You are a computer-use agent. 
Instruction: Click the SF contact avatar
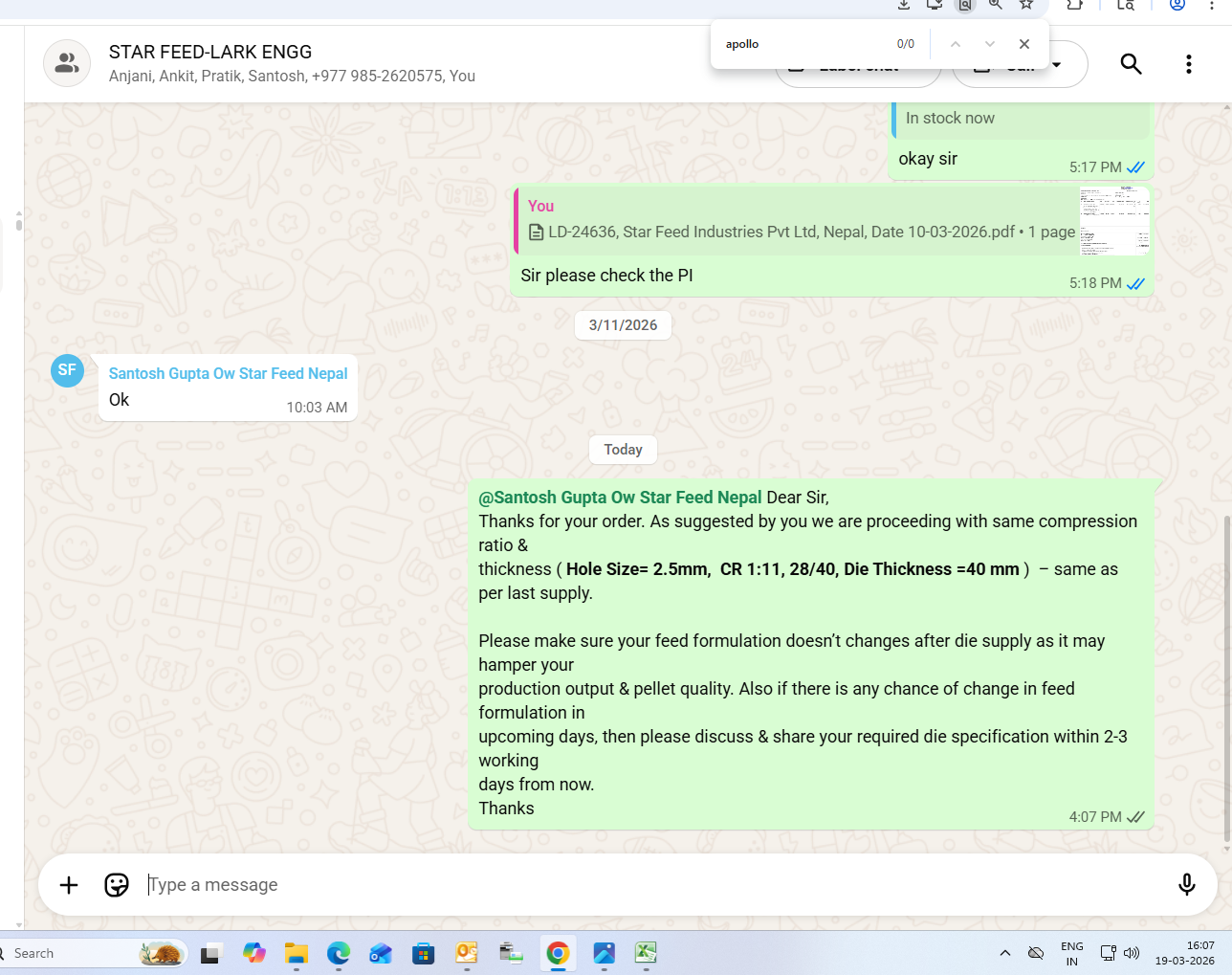tap(67, 371)
